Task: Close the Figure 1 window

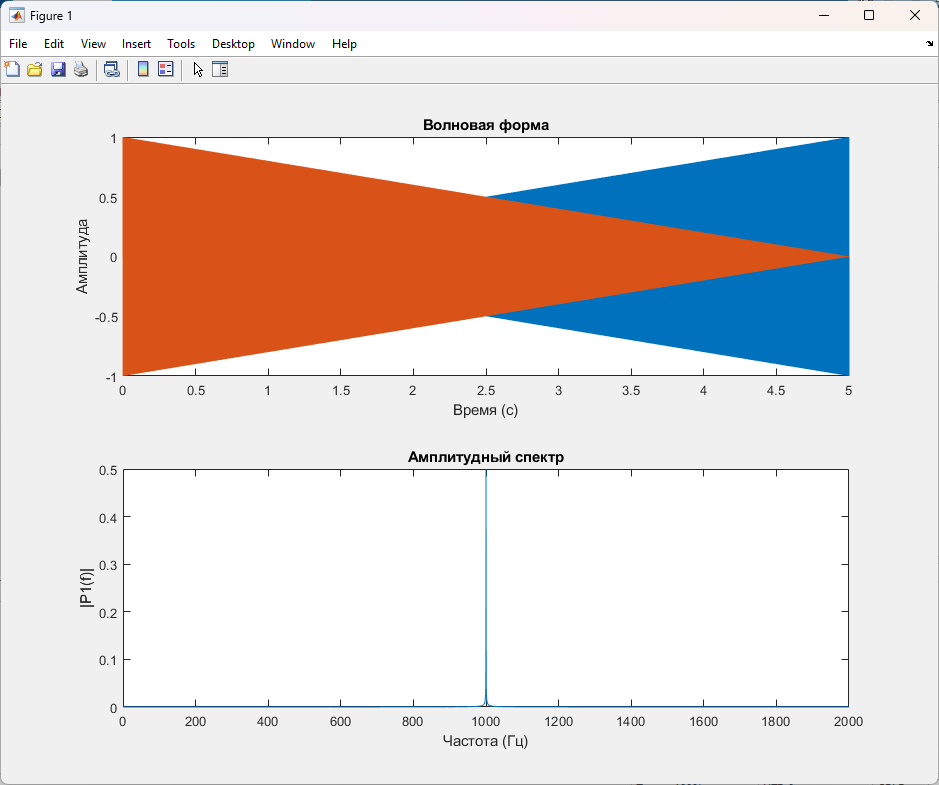Action: pos(914,16)
